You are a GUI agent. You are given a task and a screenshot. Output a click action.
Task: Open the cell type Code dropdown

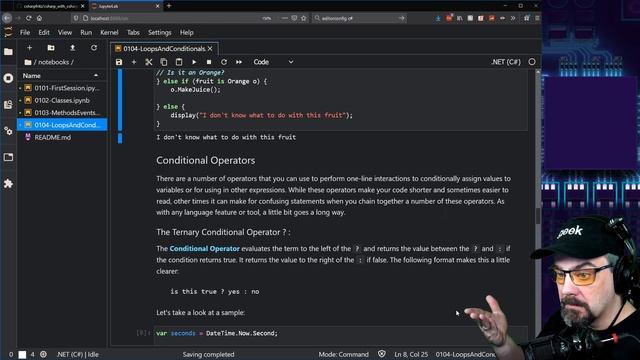click(x=273, y=62)
